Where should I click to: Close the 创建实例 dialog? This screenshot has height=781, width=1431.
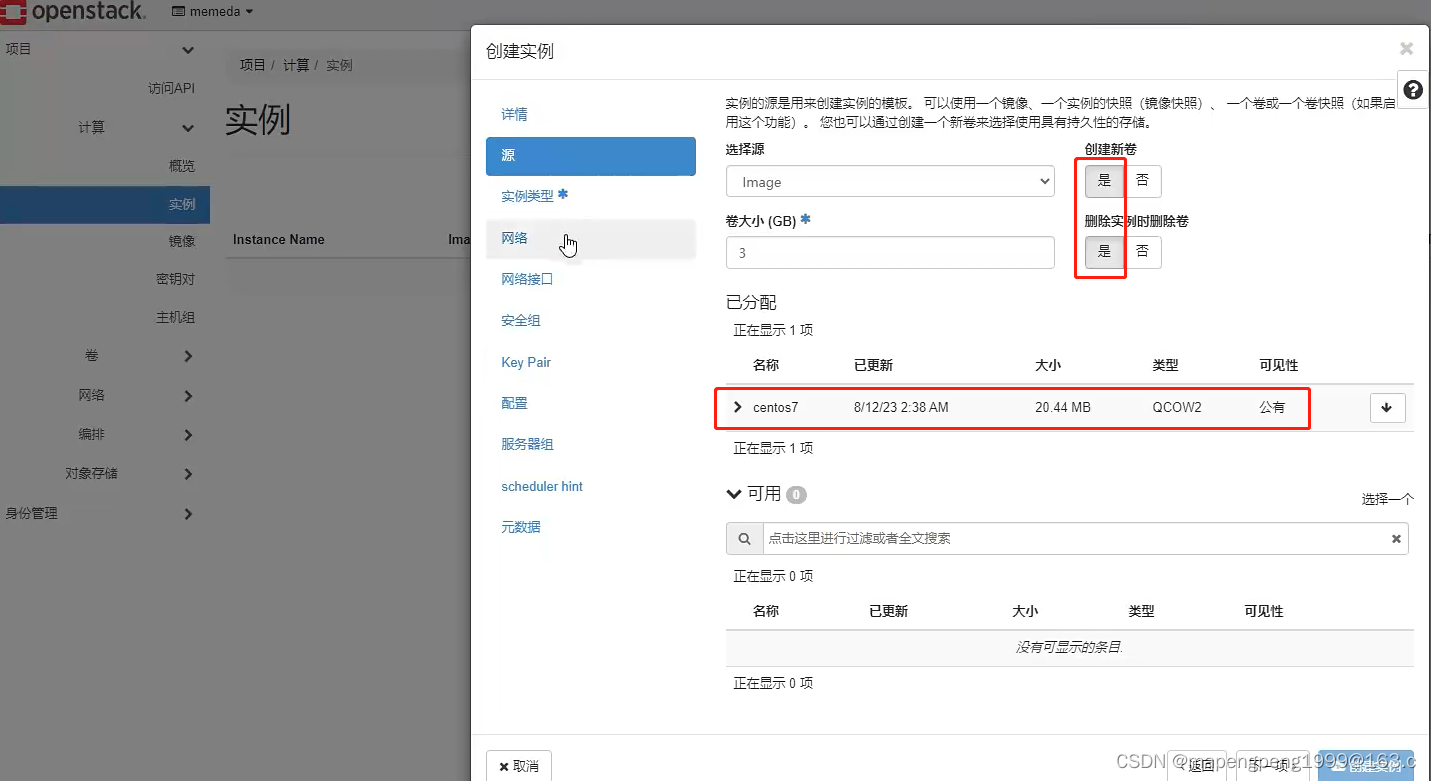pos(1406,48)
